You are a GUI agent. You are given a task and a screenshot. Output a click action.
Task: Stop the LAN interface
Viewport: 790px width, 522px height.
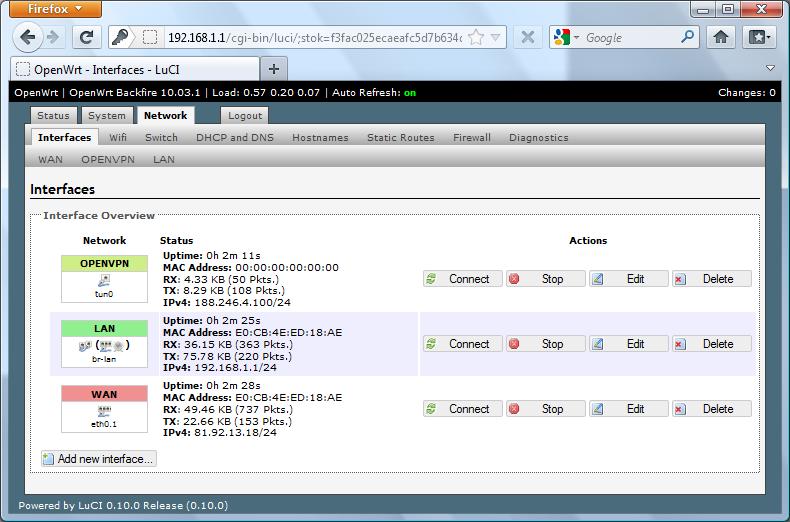coord(546,344)
